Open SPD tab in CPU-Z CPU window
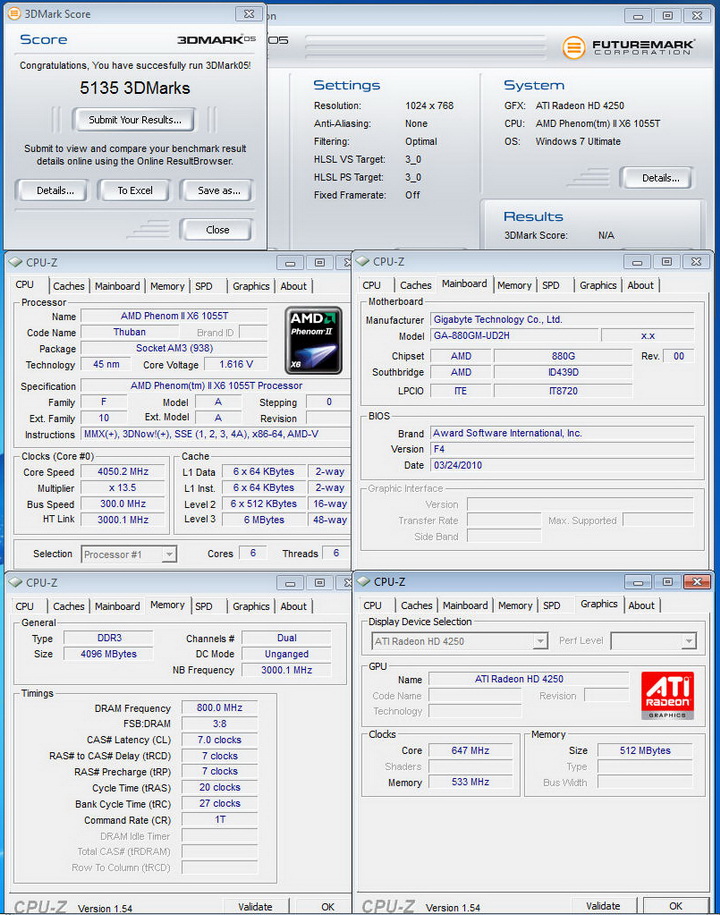 click(x=204, y=286)
